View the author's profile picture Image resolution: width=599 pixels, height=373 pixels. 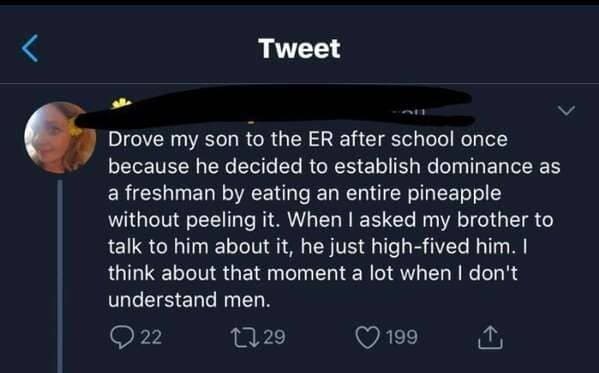(60, 137)
